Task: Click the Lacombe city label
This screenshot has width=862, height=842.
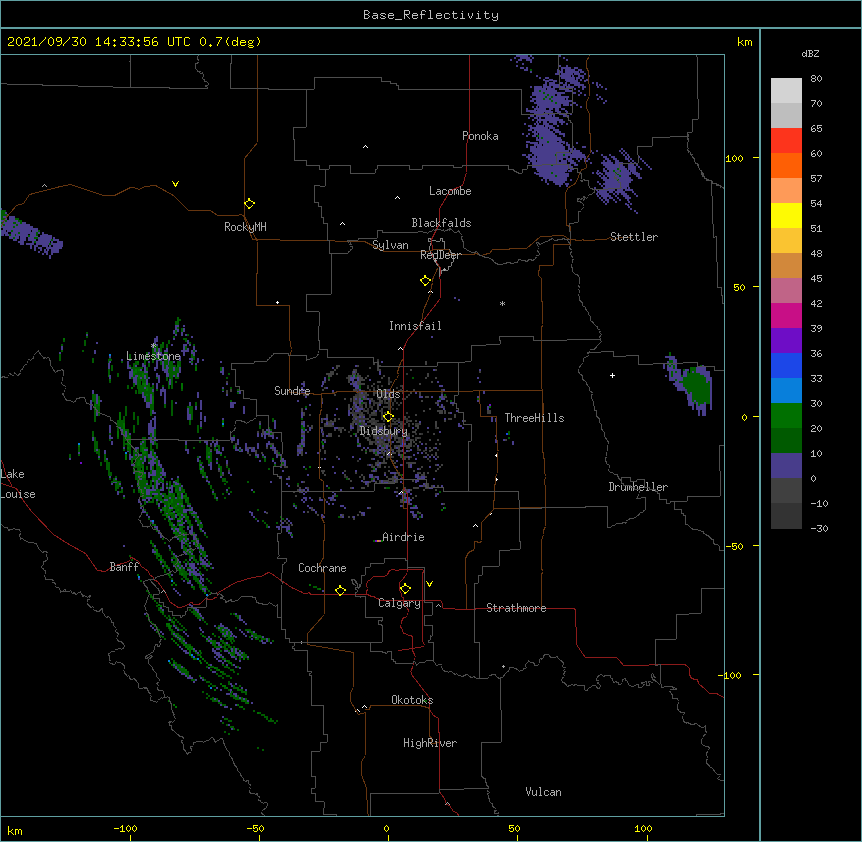Action: [x=450, y=191]
